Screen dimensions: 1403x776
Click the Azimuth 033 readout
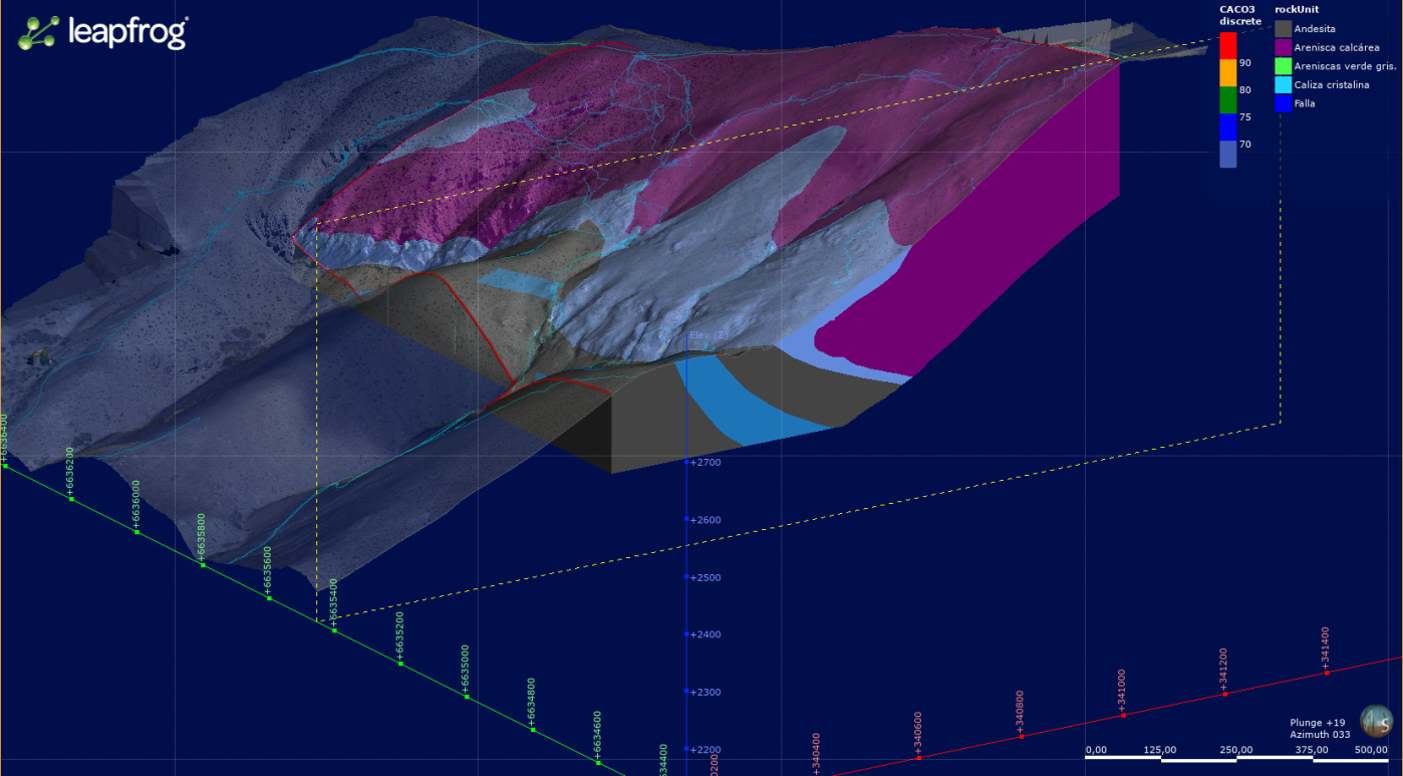[1320, 735]
